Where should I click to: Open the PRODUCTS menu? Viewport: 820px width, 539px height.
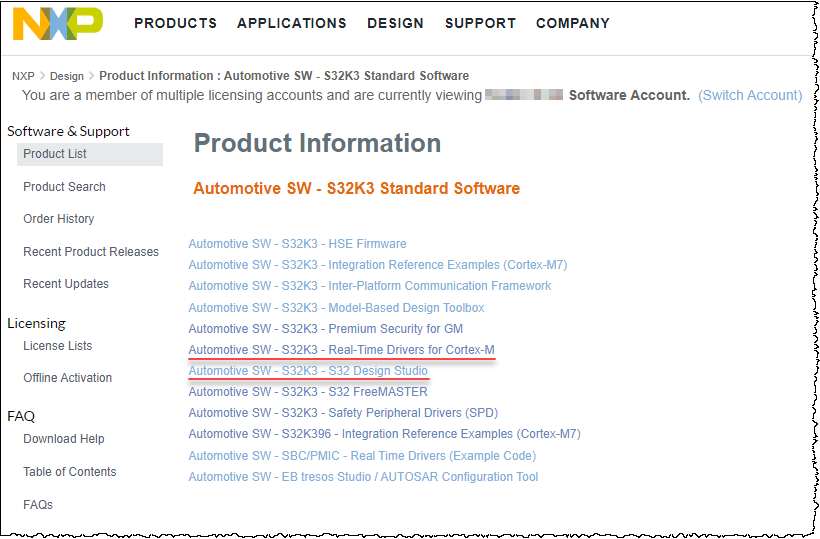click(x=175, y=23)
